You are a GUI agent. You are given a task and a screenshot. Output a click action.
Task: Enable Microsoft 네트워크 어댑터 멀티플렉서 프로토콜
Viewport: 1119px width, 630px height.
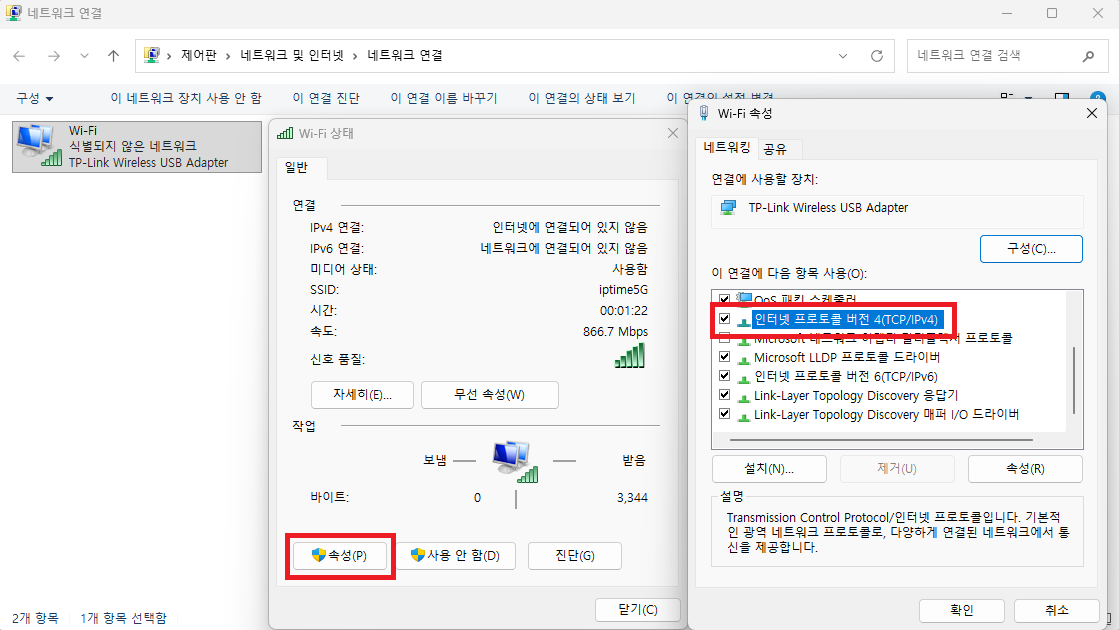click(724, 338)
